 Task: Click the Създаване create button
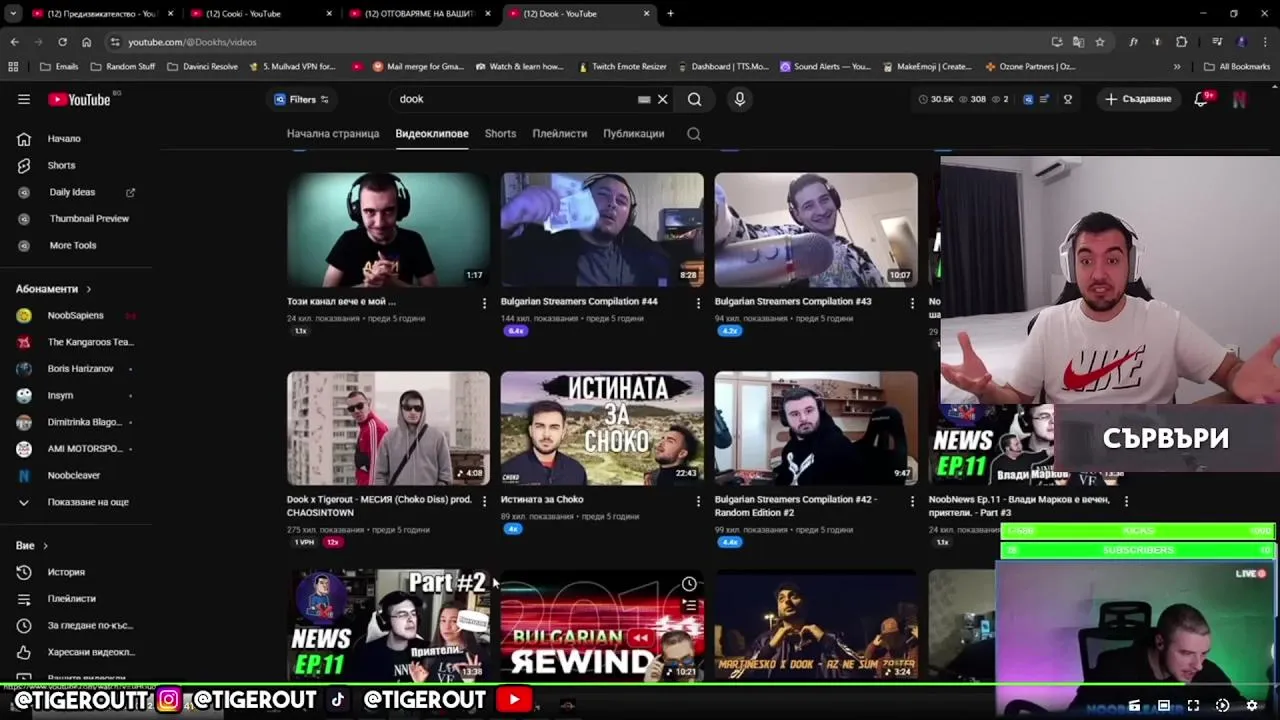[1137, 99]
